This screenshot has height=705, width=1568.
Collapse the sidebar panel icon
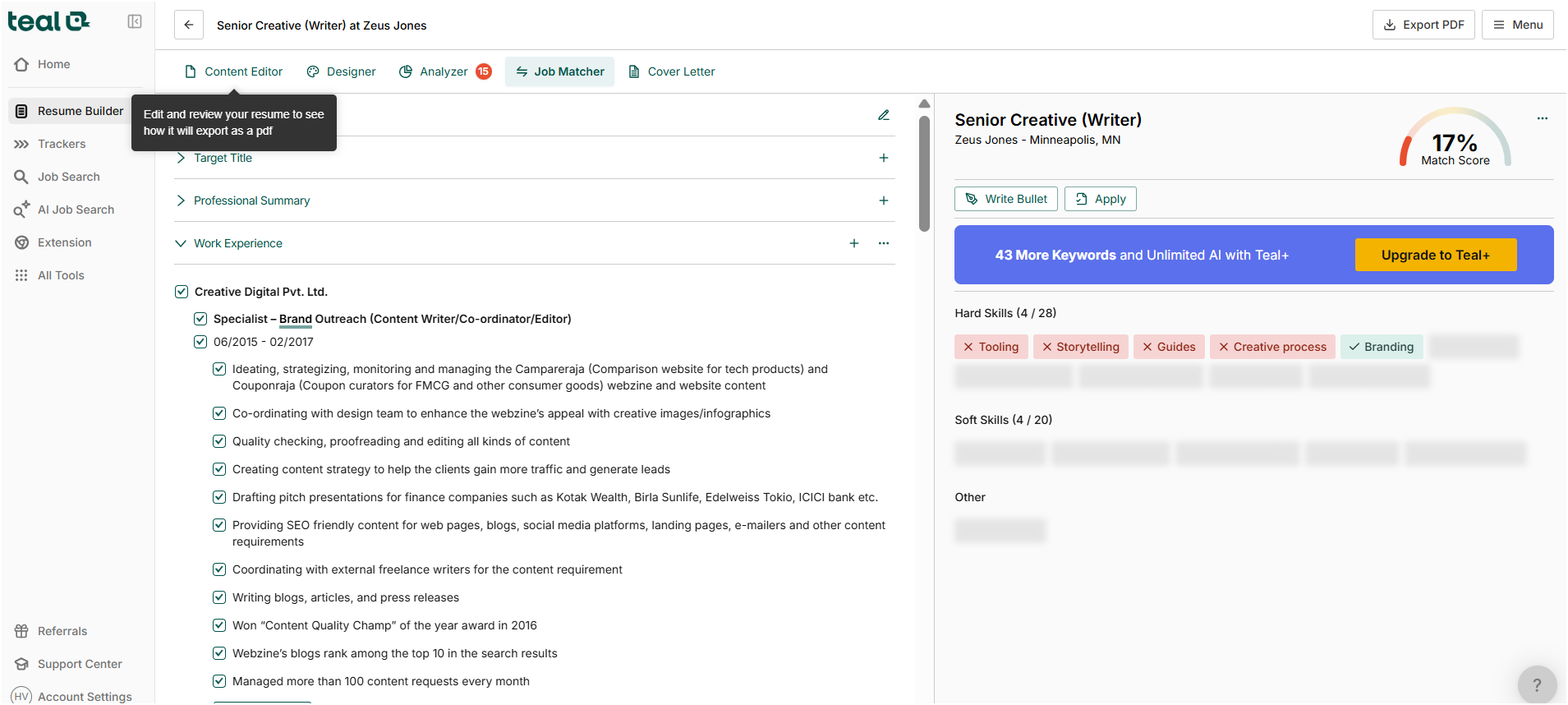point(135,21)
